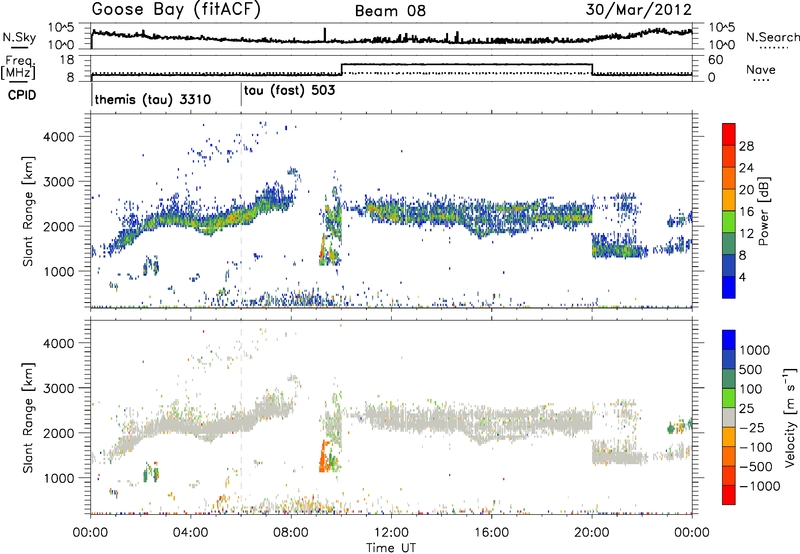Click the tau (fast) 503 CPID entry

(x=289, y=91)
